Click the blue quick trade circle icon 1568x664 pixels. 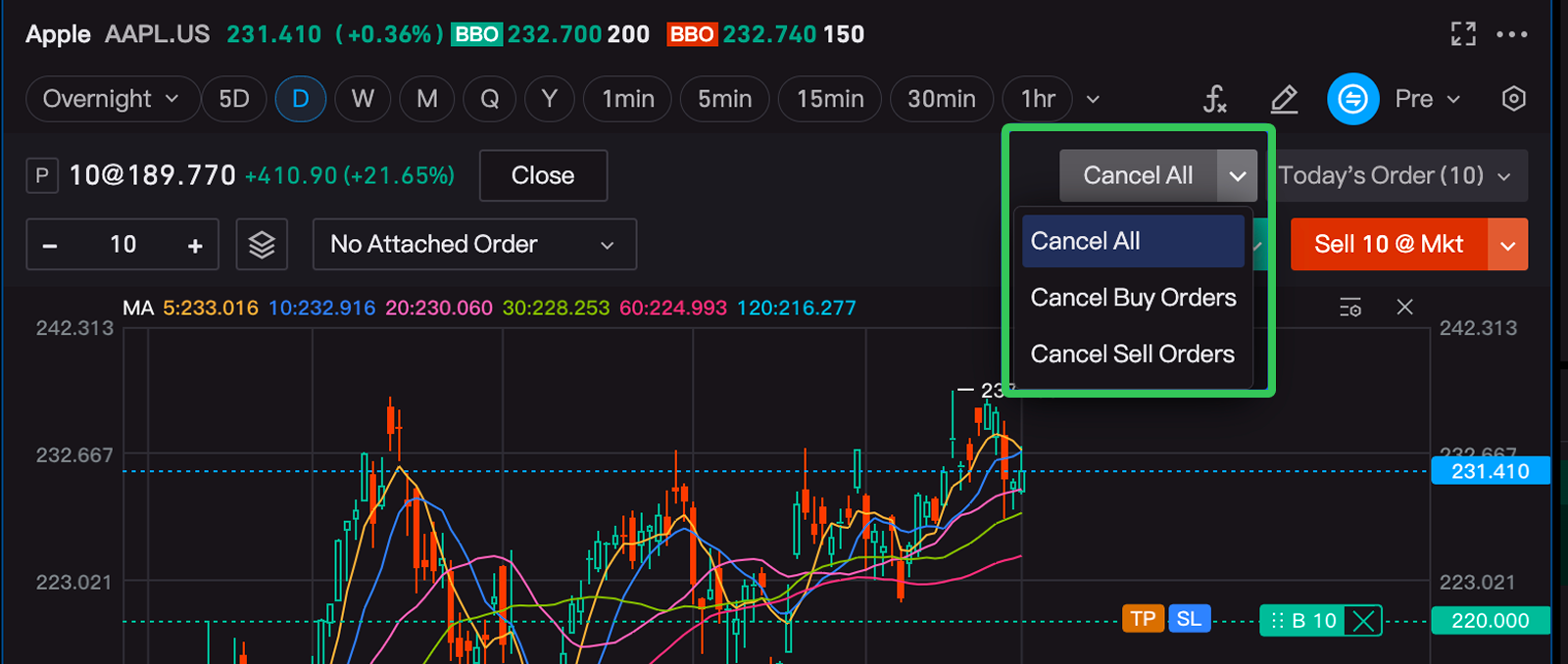(1352, 99)
